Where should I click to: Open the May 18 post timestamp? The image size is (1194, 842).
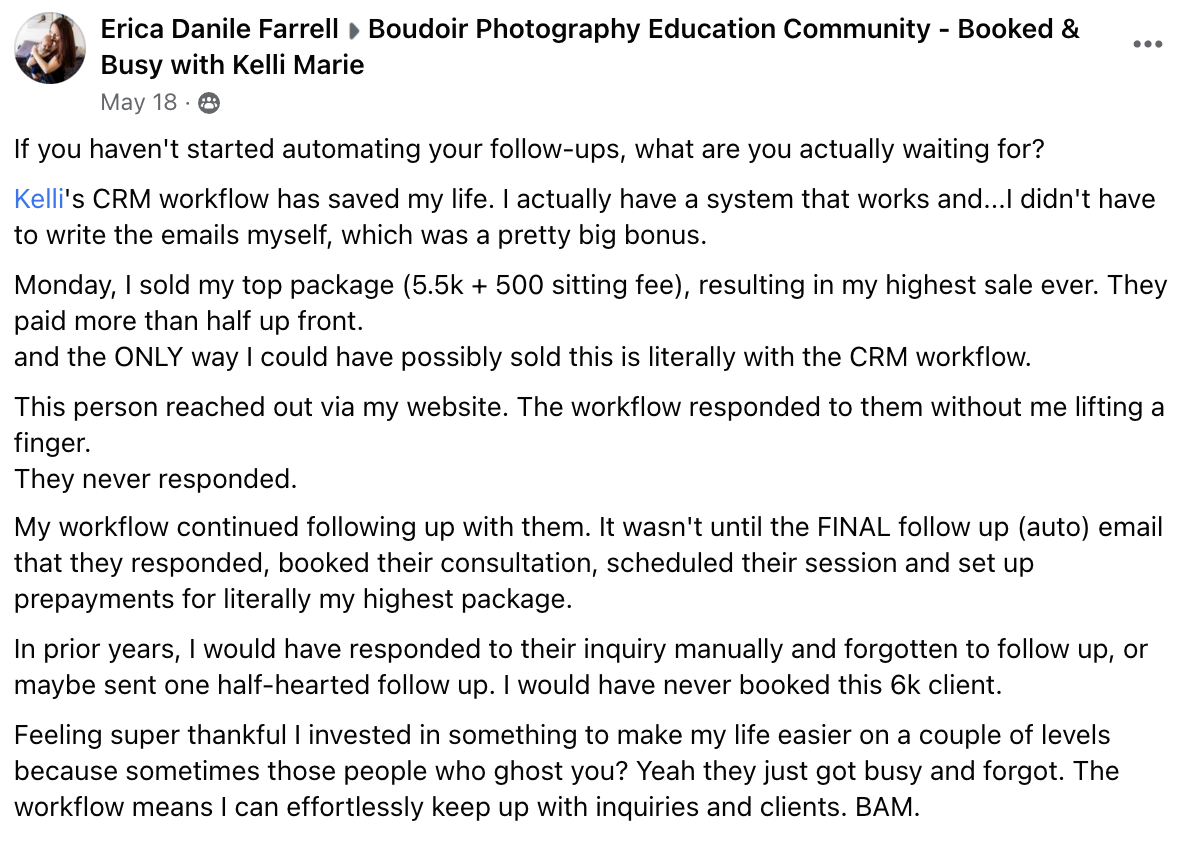coord(138,102)
